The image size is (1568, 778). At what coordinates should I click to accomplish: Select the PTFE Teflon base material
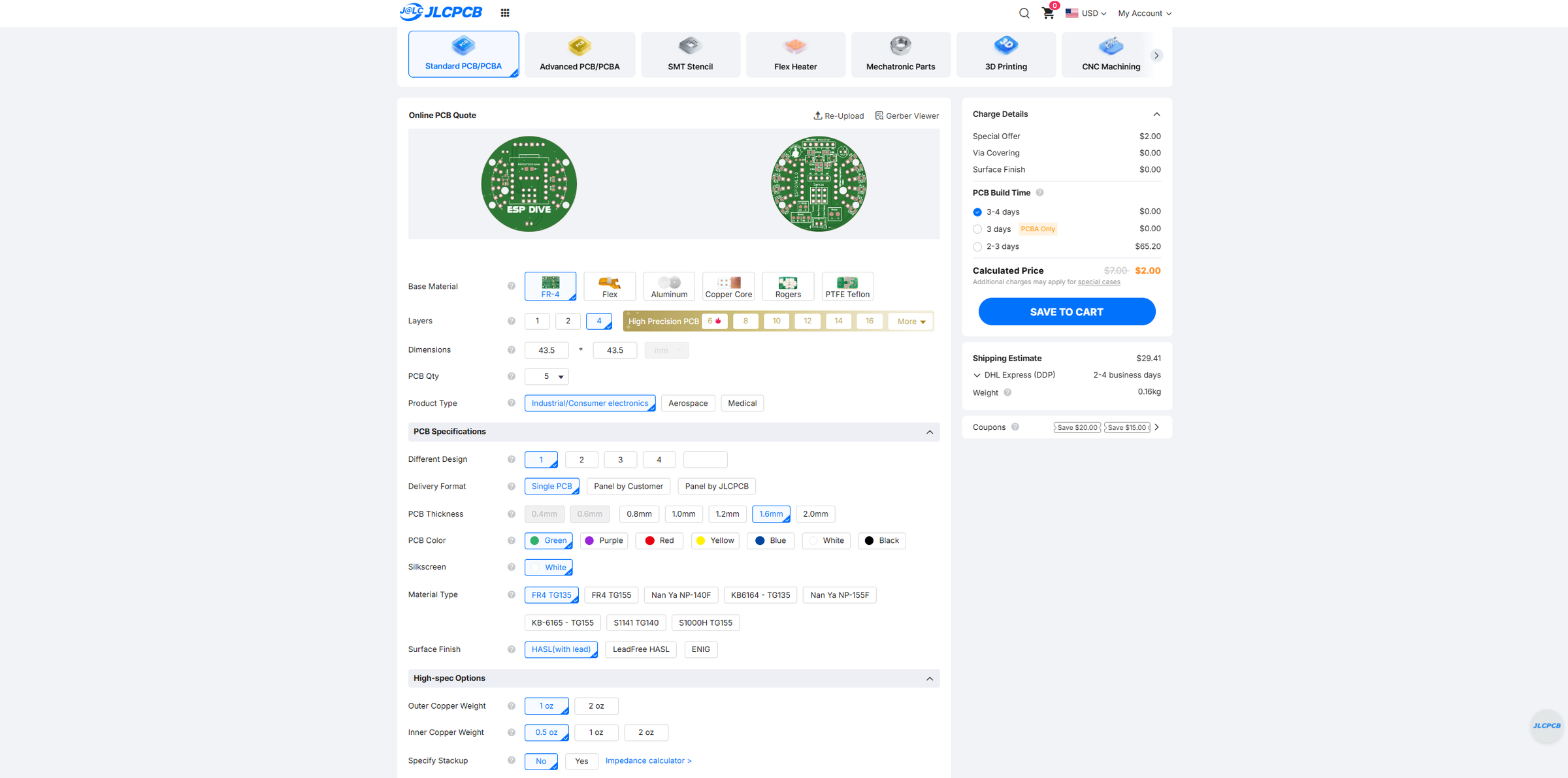(x=847, y=286)
